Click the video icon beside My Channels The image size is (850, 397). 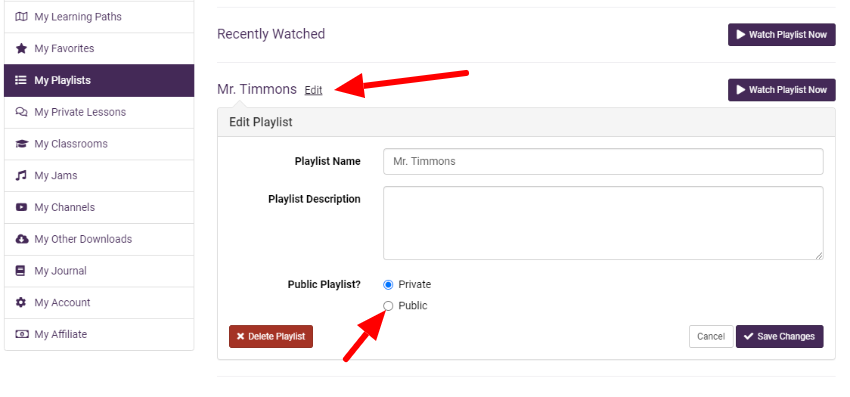click(21, 207)
